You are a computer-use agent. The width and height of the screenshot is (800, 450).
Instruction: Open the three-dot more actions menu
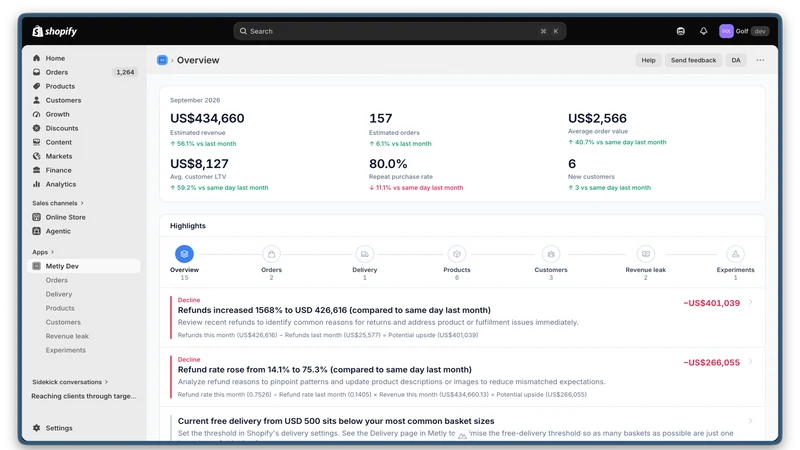point(760,60)
